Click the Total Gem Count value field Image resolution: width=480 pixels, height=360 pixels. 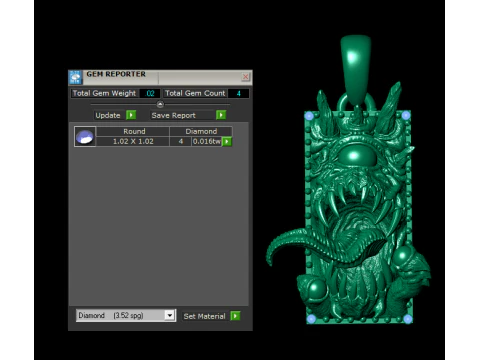pos(238,93)
